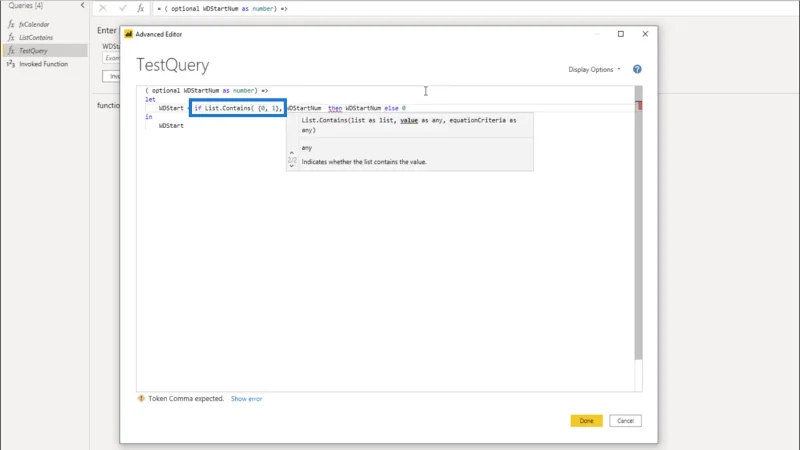Image resolution: width=800 pixels, height=450 pixels.
Task: Show next tooltip overload with down arrow
Action: 292,166
